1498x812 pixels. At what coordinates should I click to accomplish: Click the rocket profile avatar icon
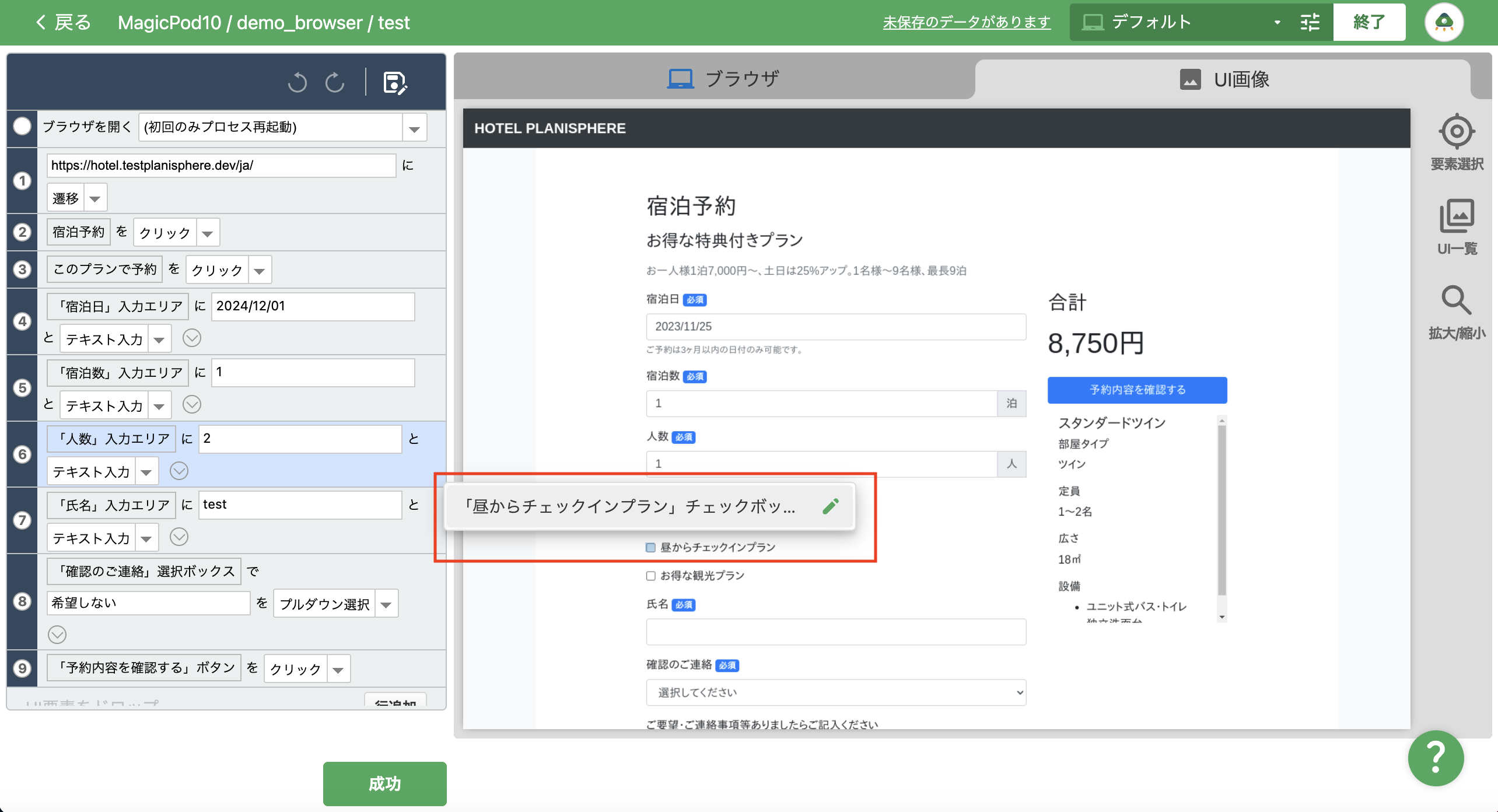(x=1444, y=23)
